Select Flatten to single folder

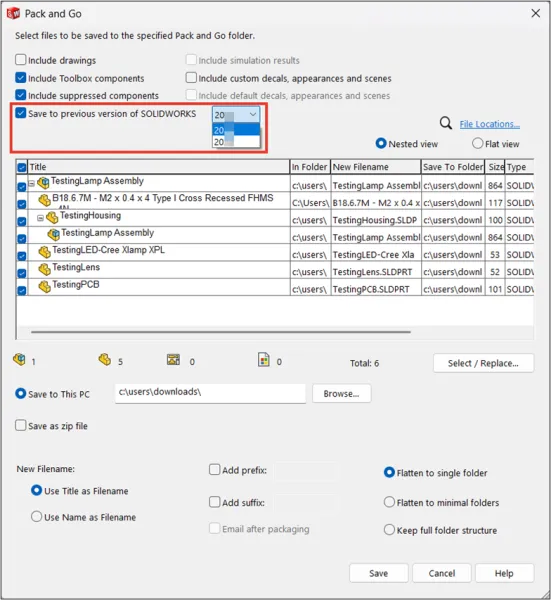389,473
